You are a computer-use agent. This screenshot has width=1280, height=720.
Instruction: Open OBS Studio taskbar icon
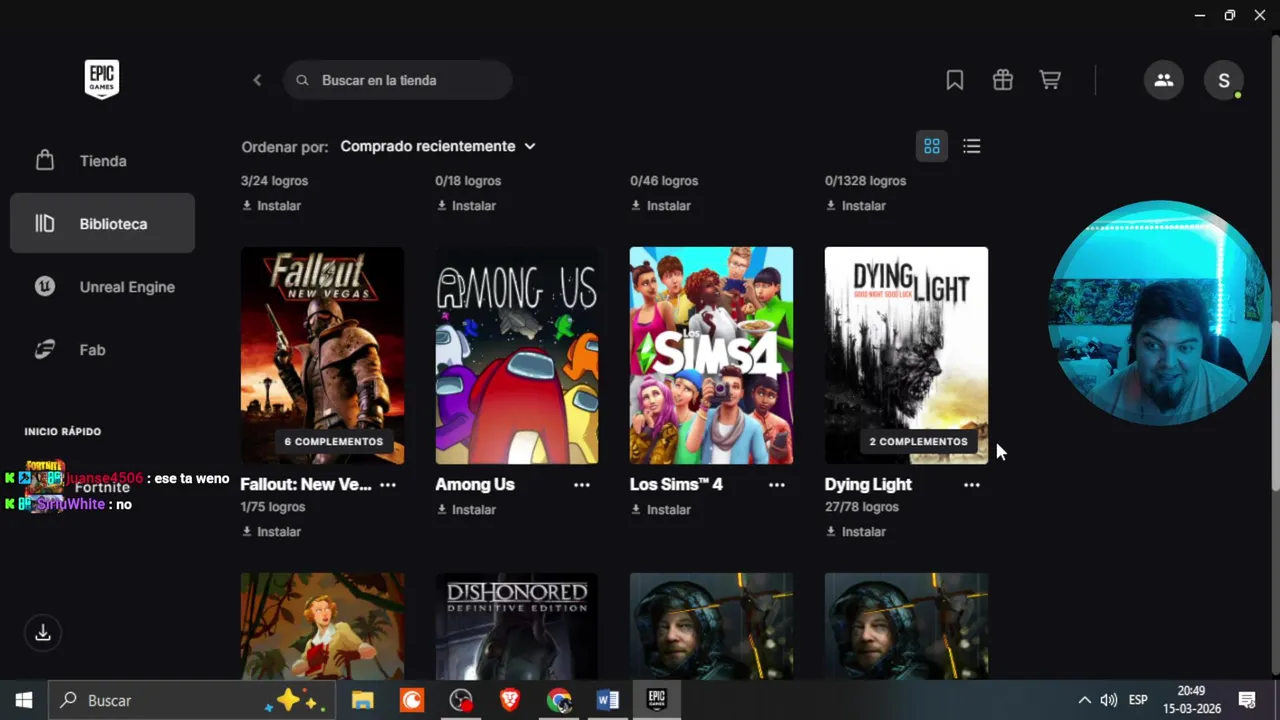tap(461, 700)
